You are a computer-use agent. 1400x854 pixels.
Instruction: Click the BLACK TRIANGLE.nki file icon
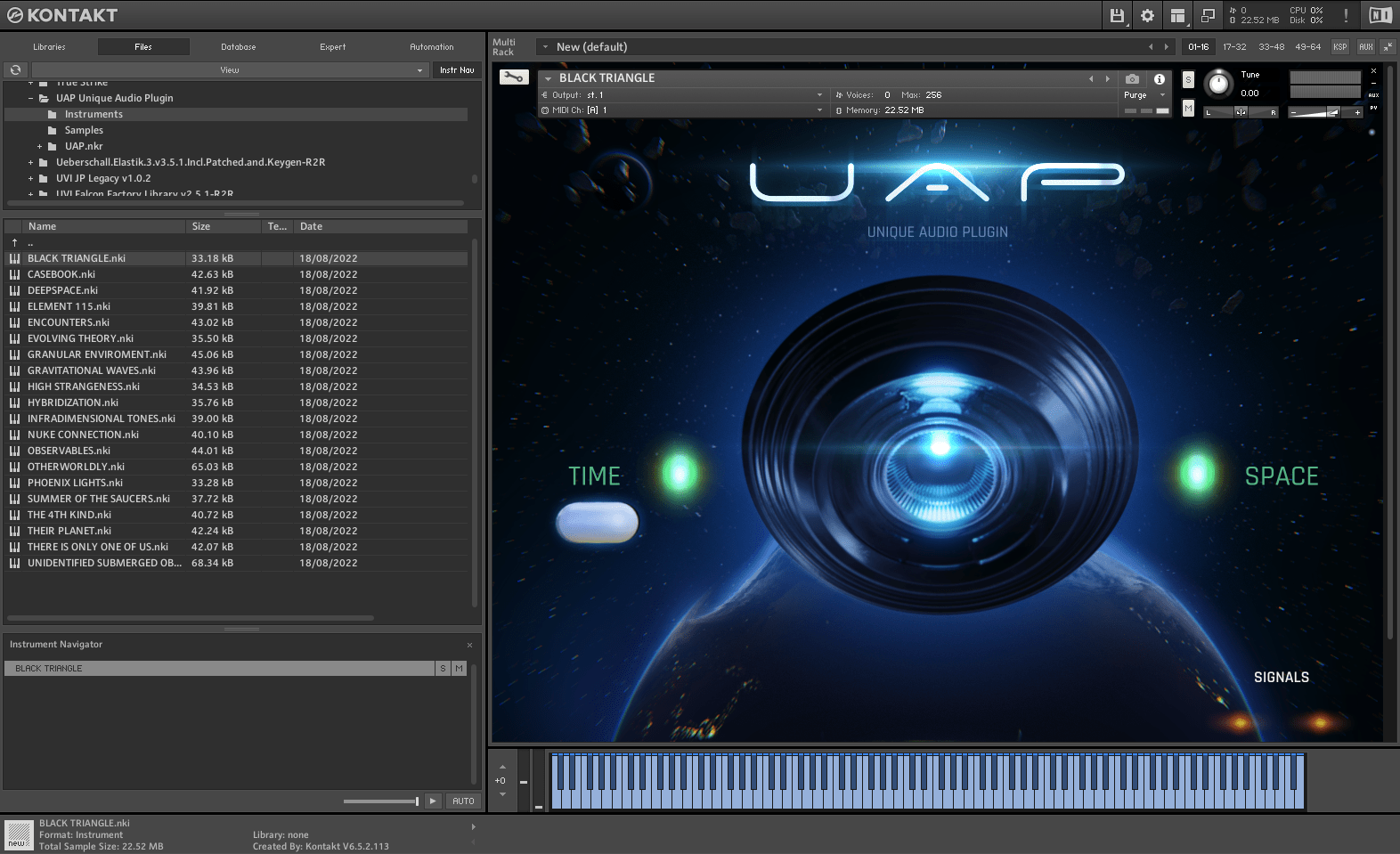pyautogui.click(x=15, y=258)
